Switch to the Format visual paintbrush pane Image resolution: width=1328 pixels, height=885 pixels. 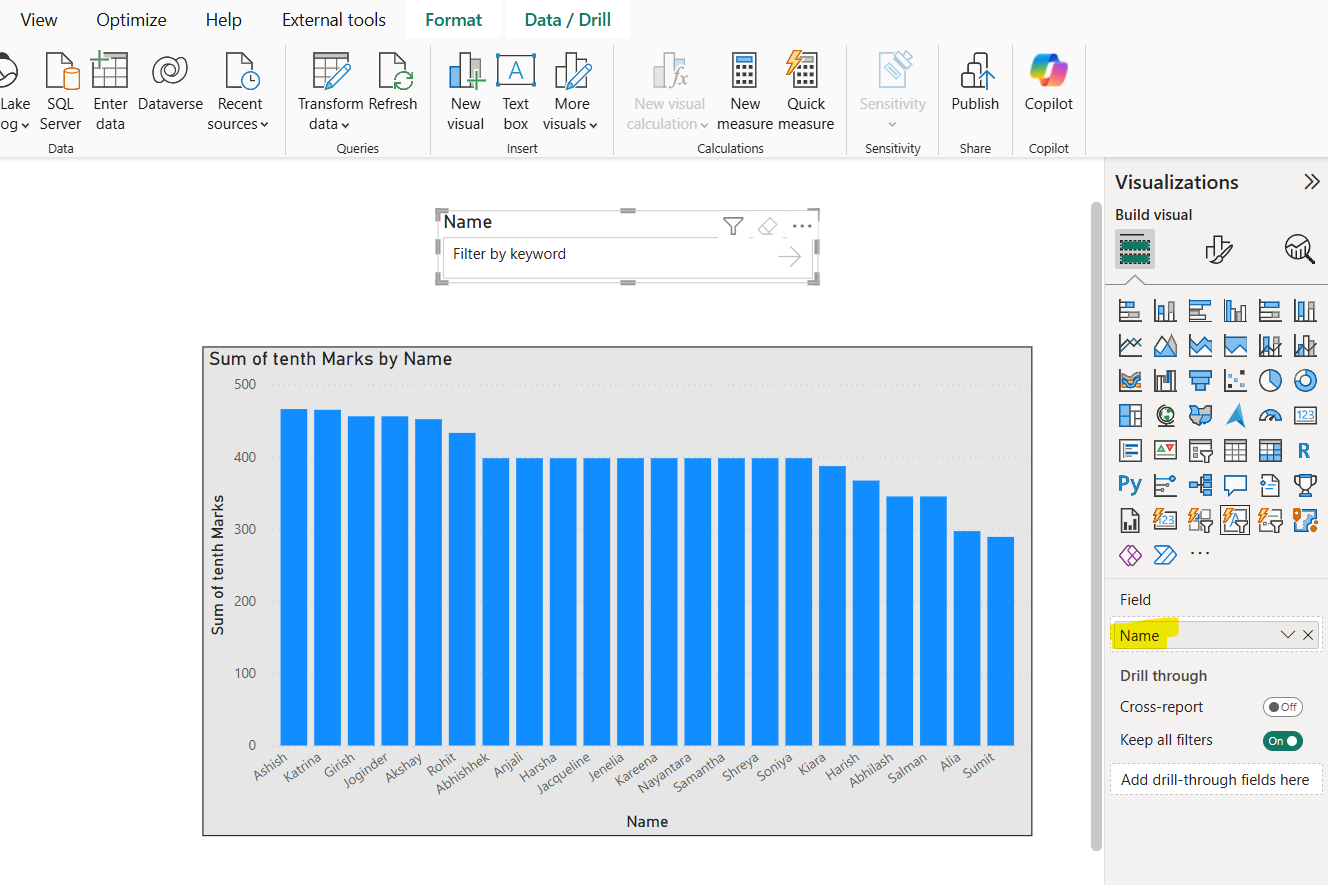(1219, 249)
